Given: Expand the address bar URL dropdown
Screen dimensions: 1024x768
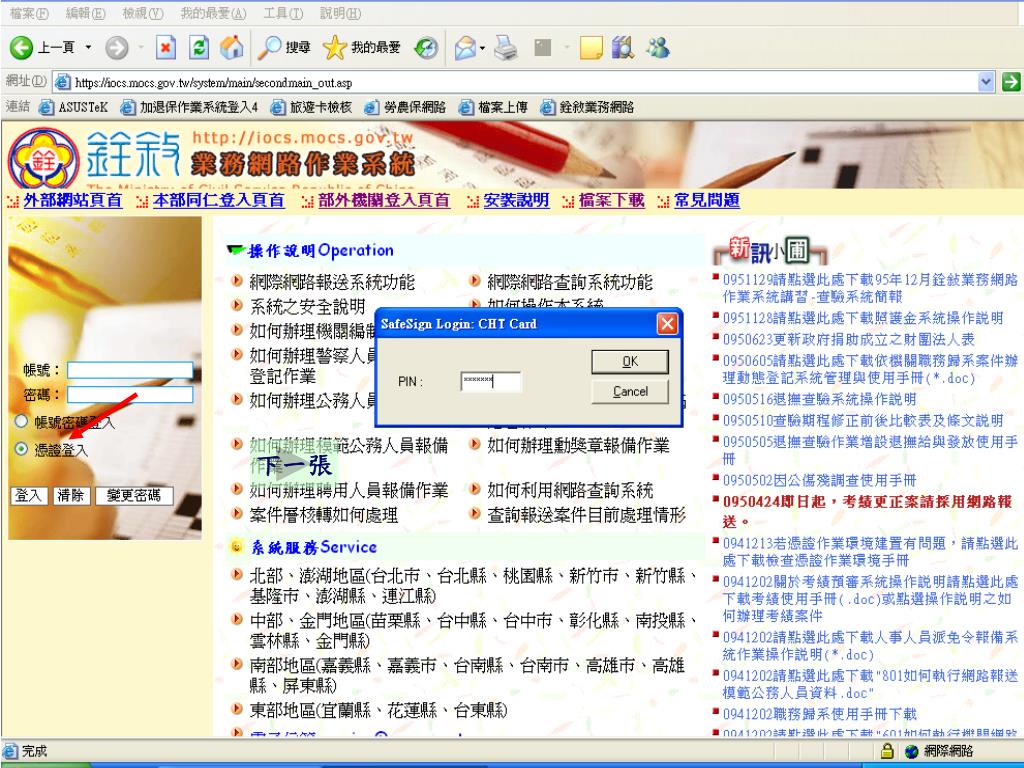Looking at the screenshot, I should click(985, 82).
